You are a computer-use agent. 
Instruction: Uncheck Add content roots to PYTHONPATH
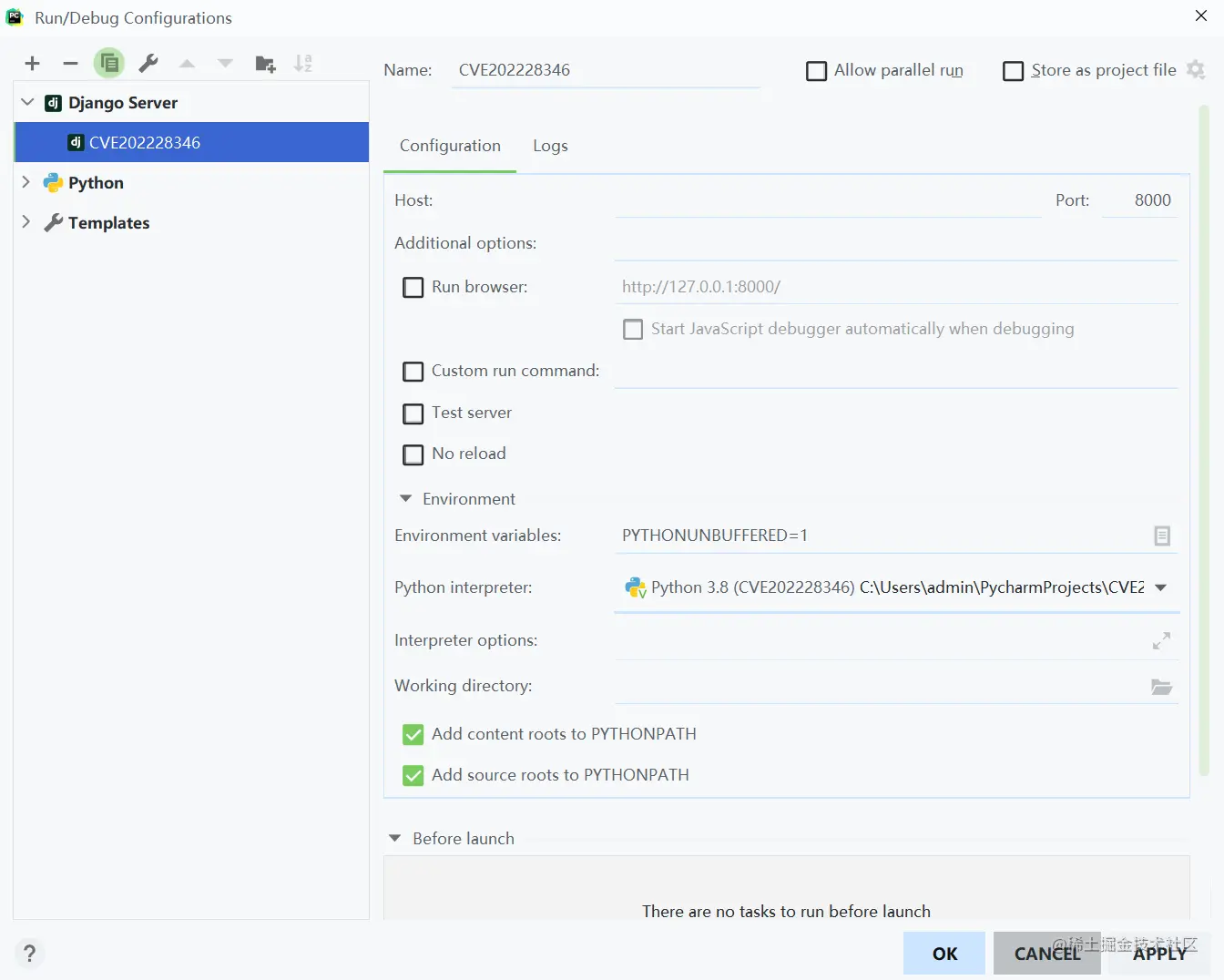(413, 734)
